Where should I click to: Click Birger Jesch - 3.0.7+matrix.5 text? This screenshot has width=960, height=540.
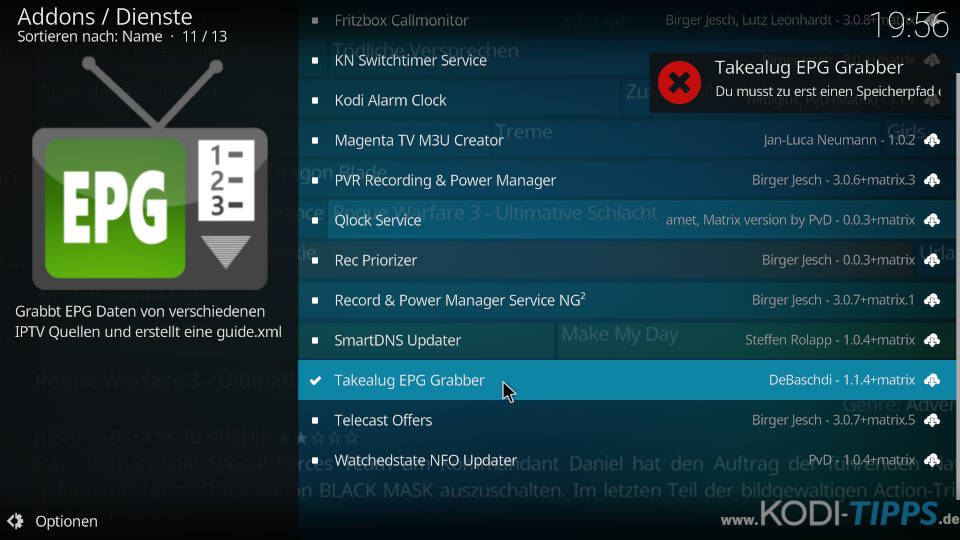click(x=833, y=420)
